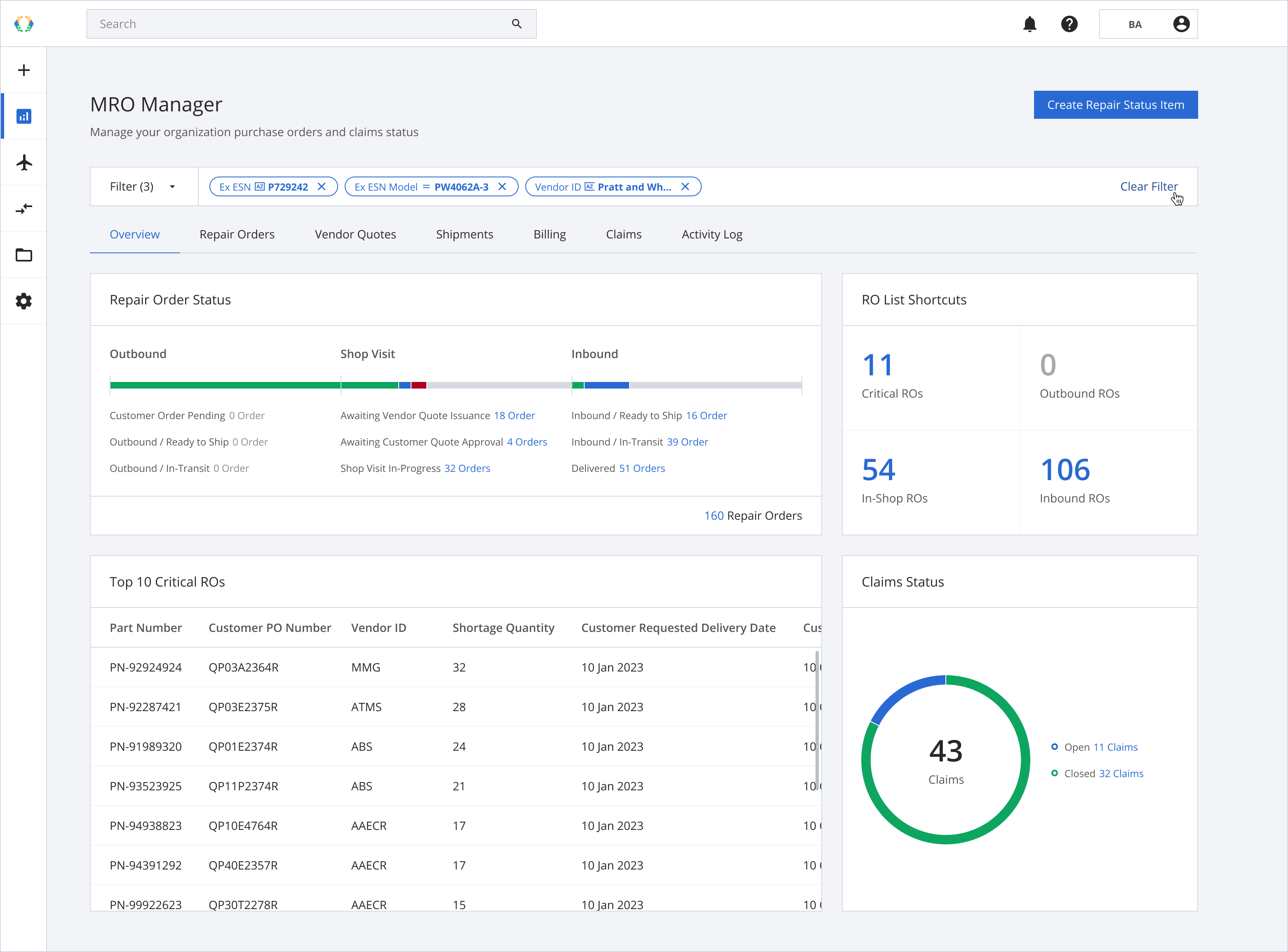The width and height of the screenshot is (1288, 952).
Task: Click the 43 Claims donut chart center
Action: [946, 761]
